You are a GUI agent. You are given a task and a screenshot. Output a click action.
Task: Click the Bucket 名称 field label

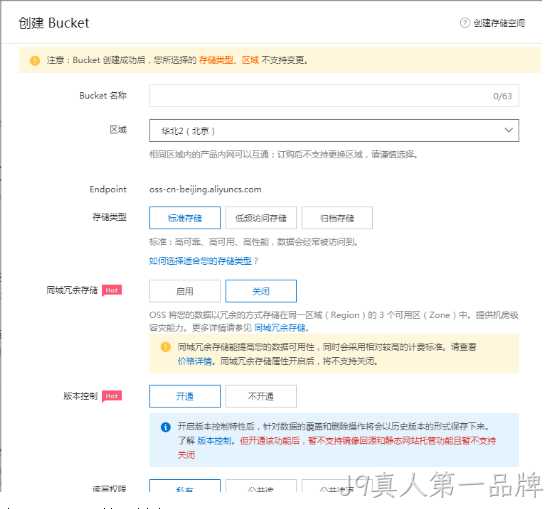tap(103, 96)
